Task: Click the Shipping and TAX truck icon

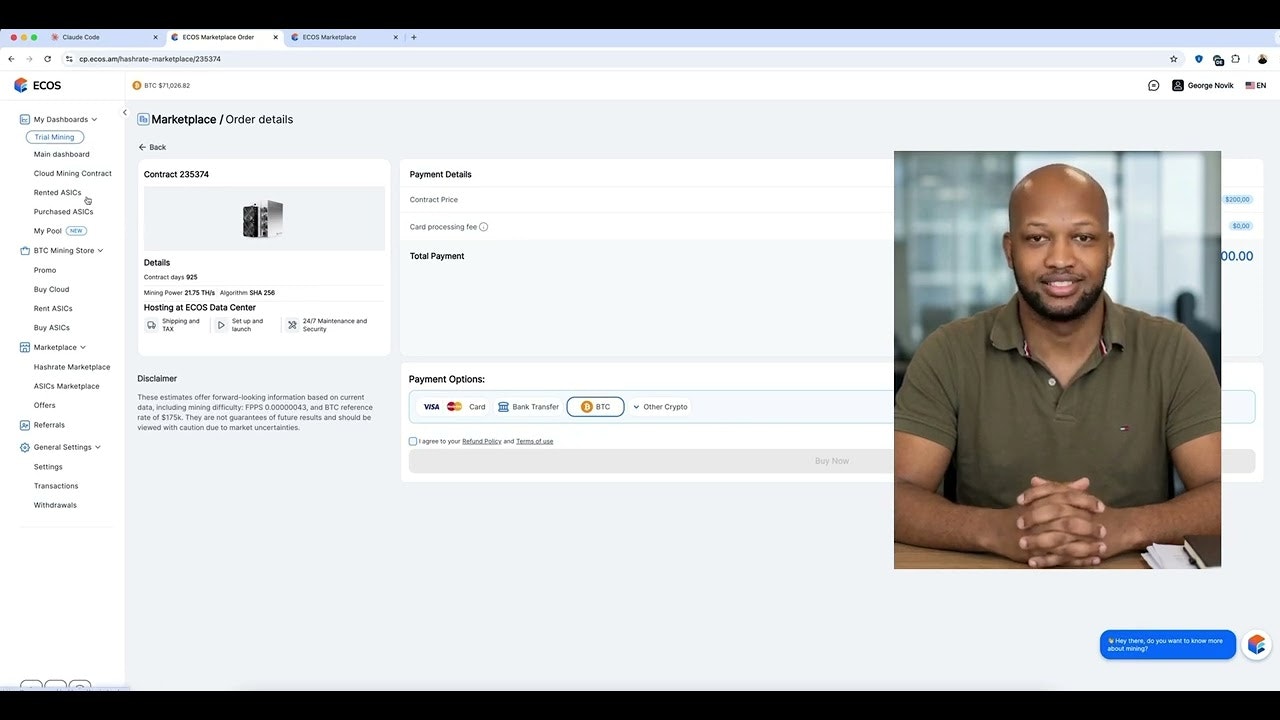Action: coord(151,325)
